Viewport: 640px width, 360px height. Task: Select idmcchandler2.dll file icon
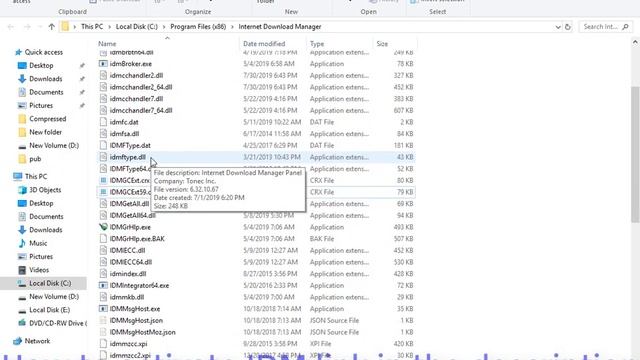pos(103,76)
